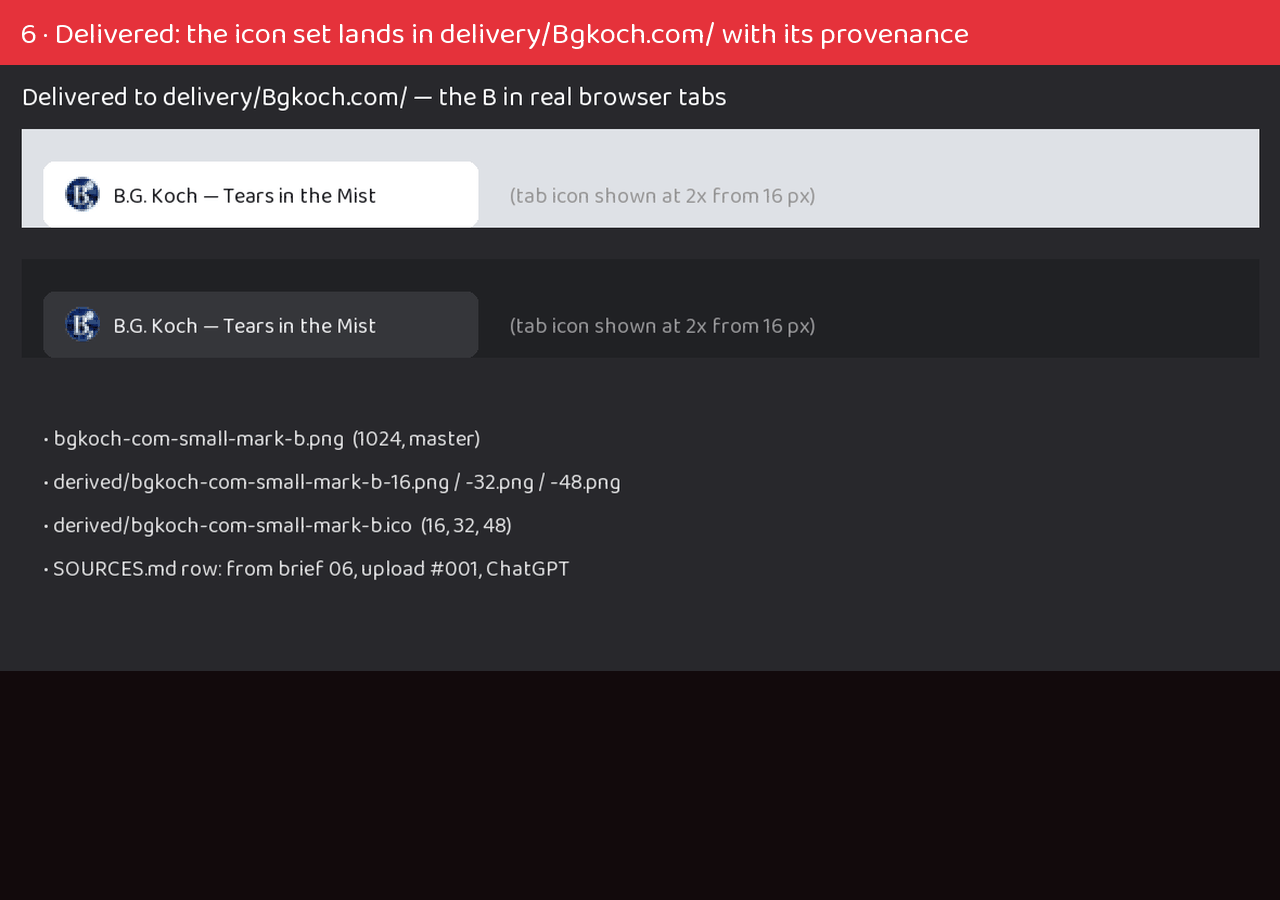The width and height of the screenshot is (1280, 900).
Task: Click the B favicon in the light browser tab
Action: pos(82,194)
